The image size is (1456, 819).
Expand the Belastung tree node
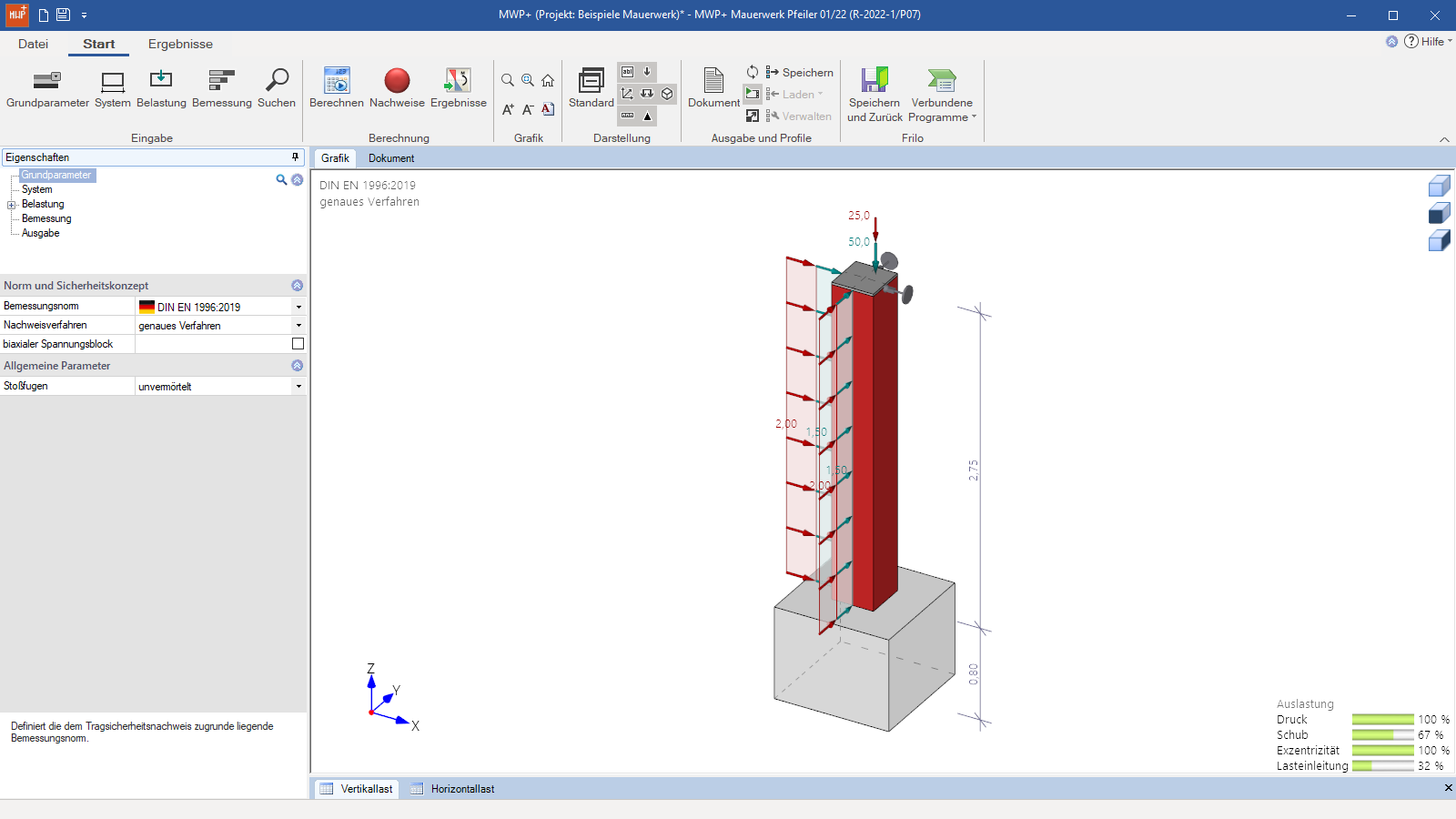[12, 205]
